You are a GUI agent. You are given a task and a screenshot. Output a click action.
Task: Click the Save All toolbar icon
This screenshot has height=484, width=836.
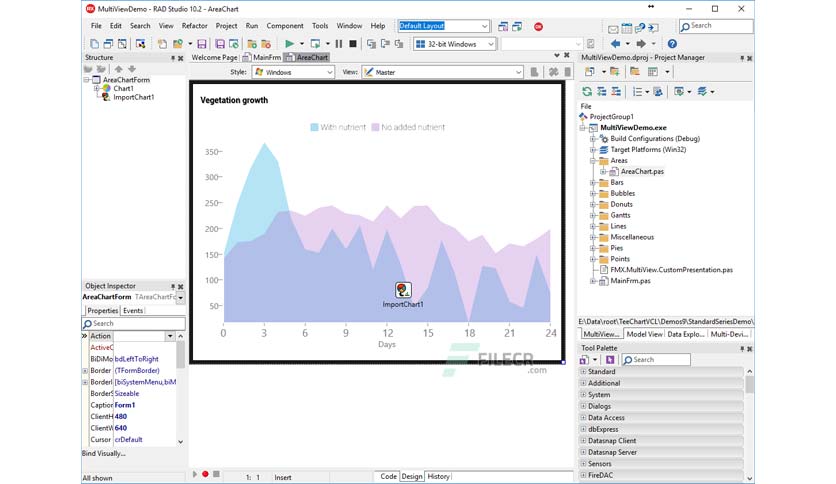220,44
